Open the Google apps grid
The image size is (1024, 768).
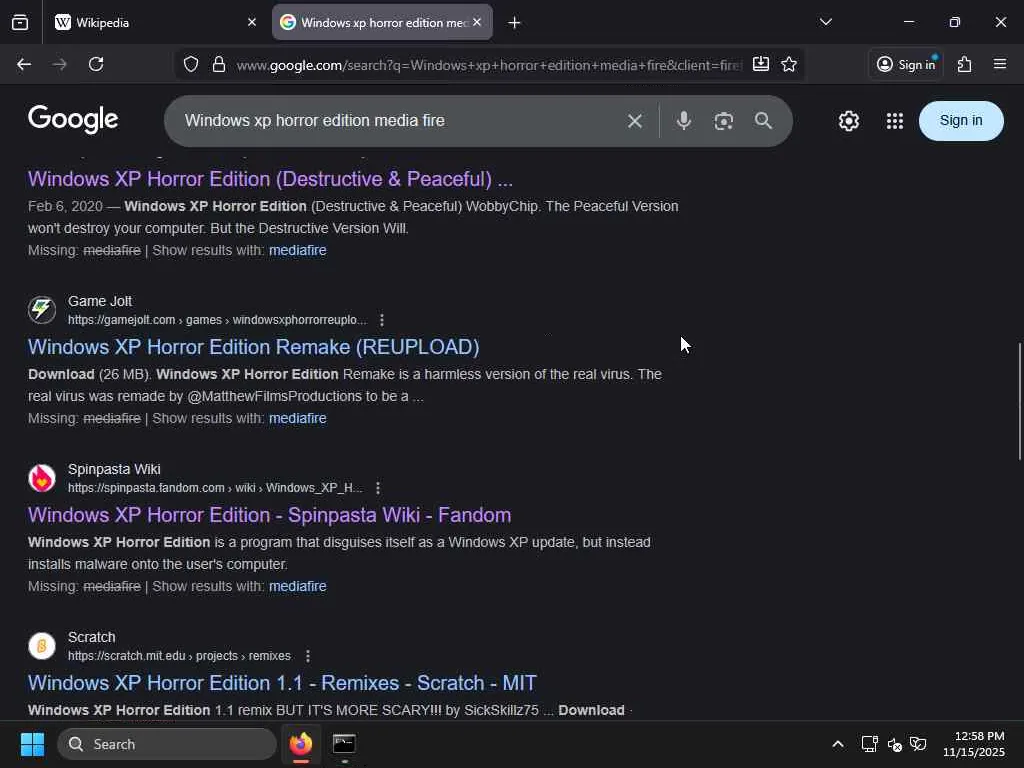point(895,121)
